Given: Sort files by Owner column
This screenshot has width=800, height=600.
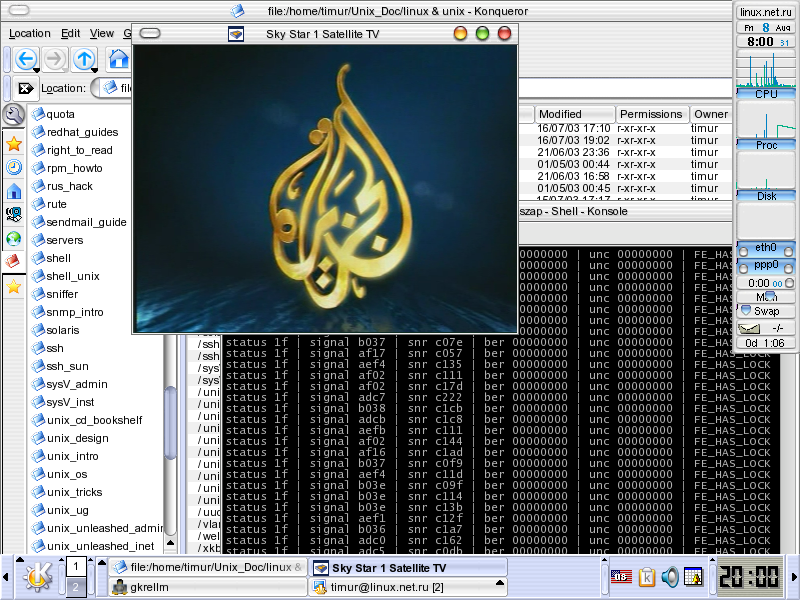Looking at the screenshot, I should tap(711, 114).
